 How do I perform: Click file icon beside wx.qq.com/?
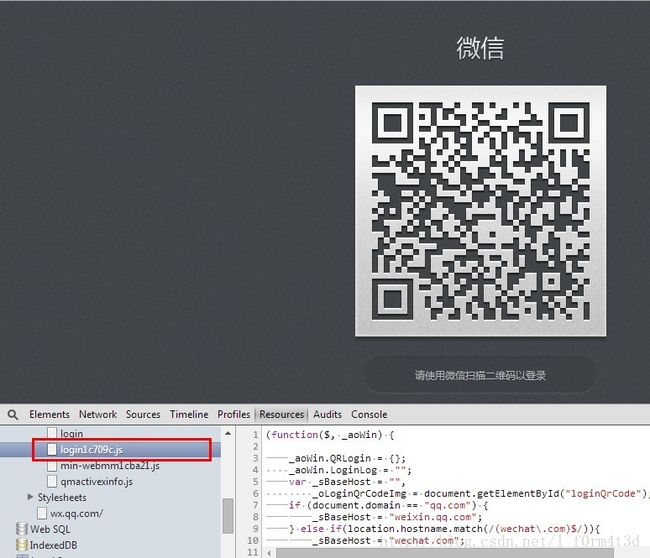pyautogui.click(x=41, y=513)
